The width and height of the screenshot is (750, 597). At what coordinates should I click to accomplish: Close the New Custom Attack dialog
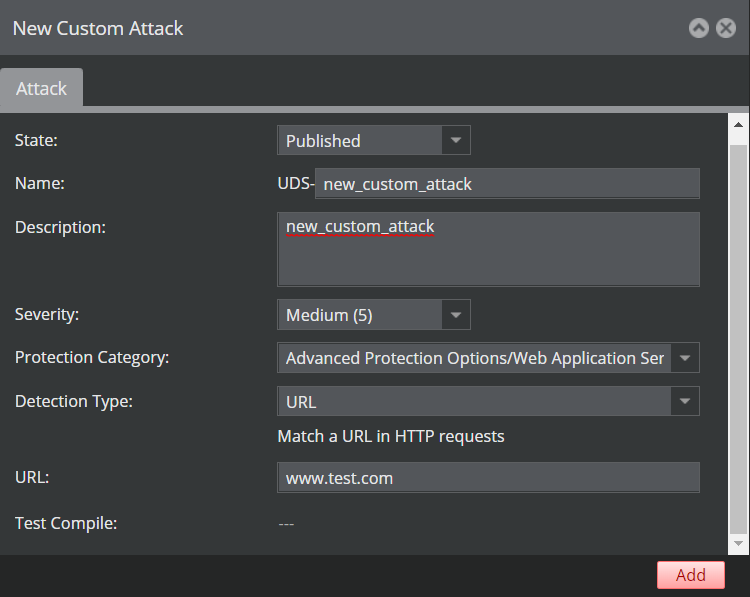pyautogui.click(x=726, y=28)
